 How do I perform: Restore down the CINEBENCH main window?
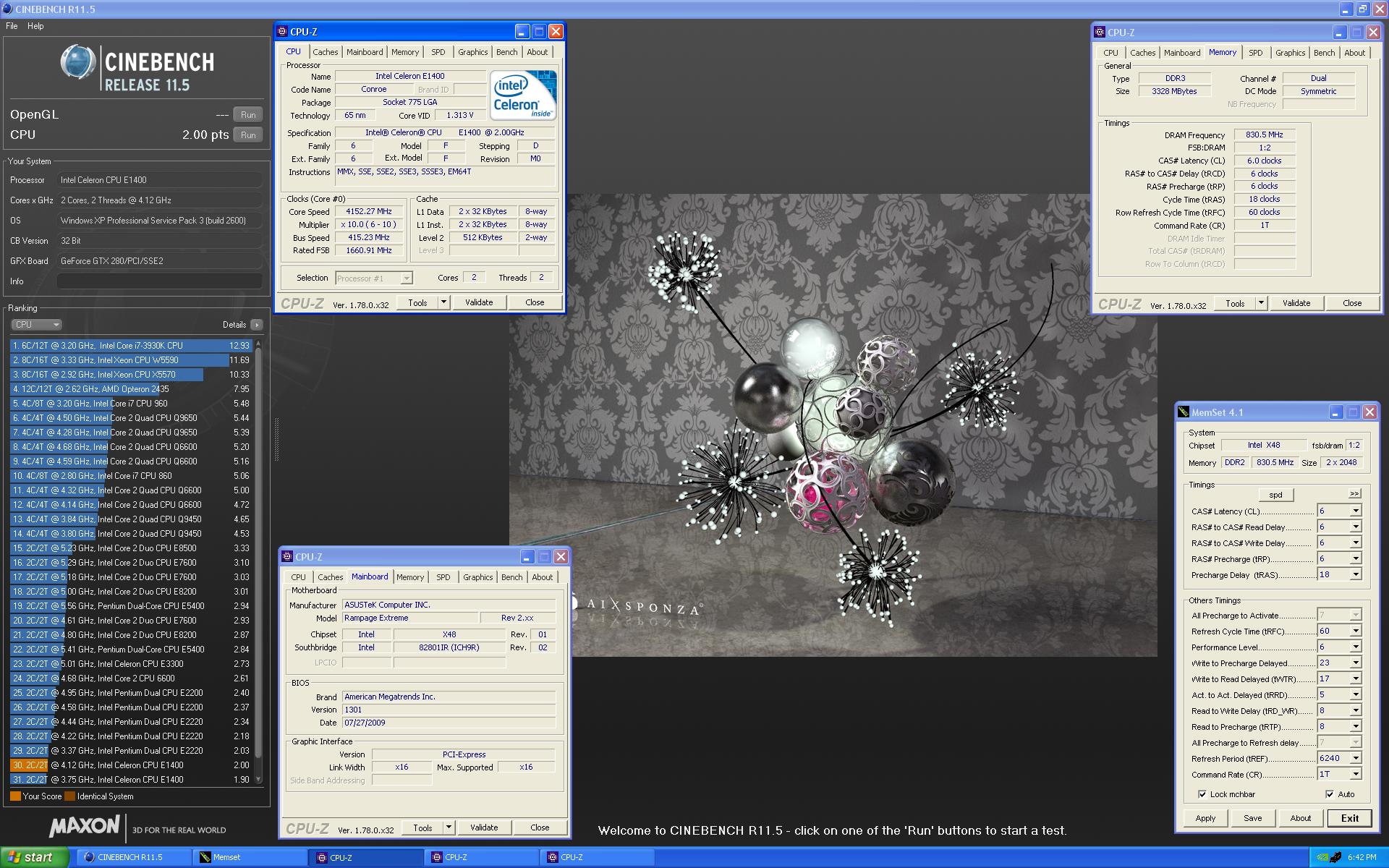pyautogui.click(x=1362, y=9)
